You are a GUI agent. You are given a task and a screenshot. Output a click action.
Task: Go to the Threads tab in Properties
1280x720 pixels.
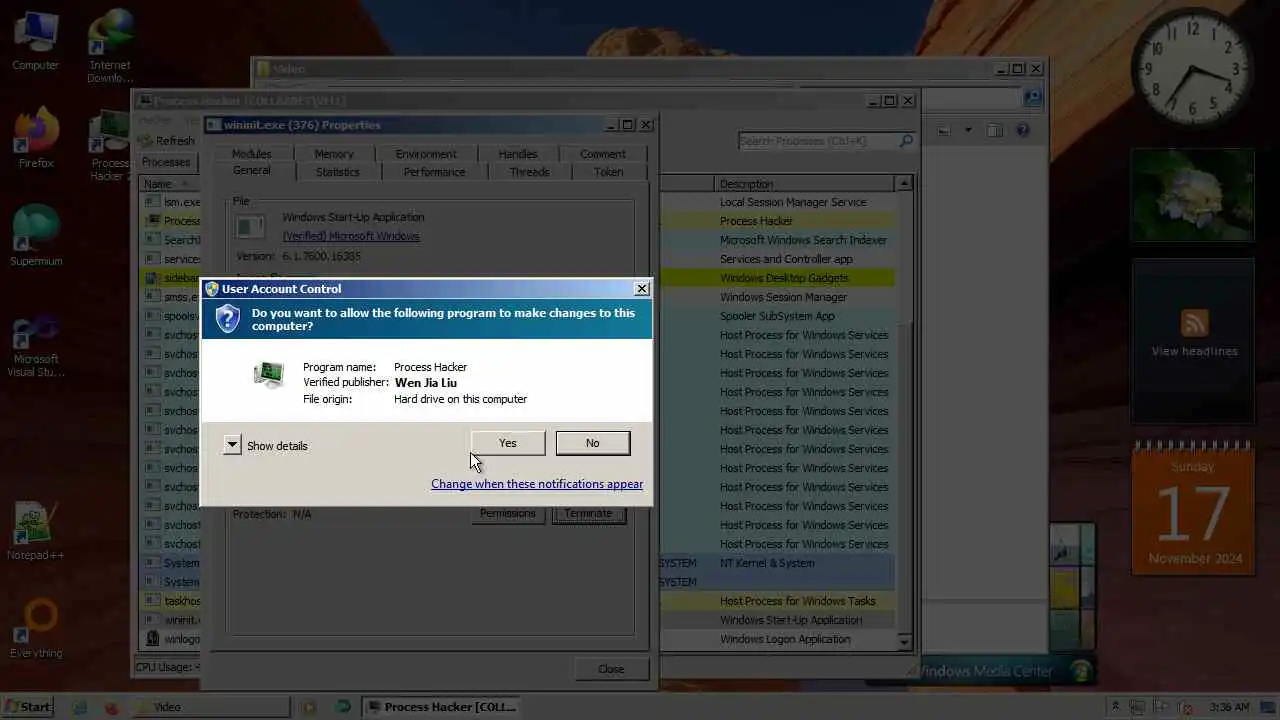click(x=529, y=172)
